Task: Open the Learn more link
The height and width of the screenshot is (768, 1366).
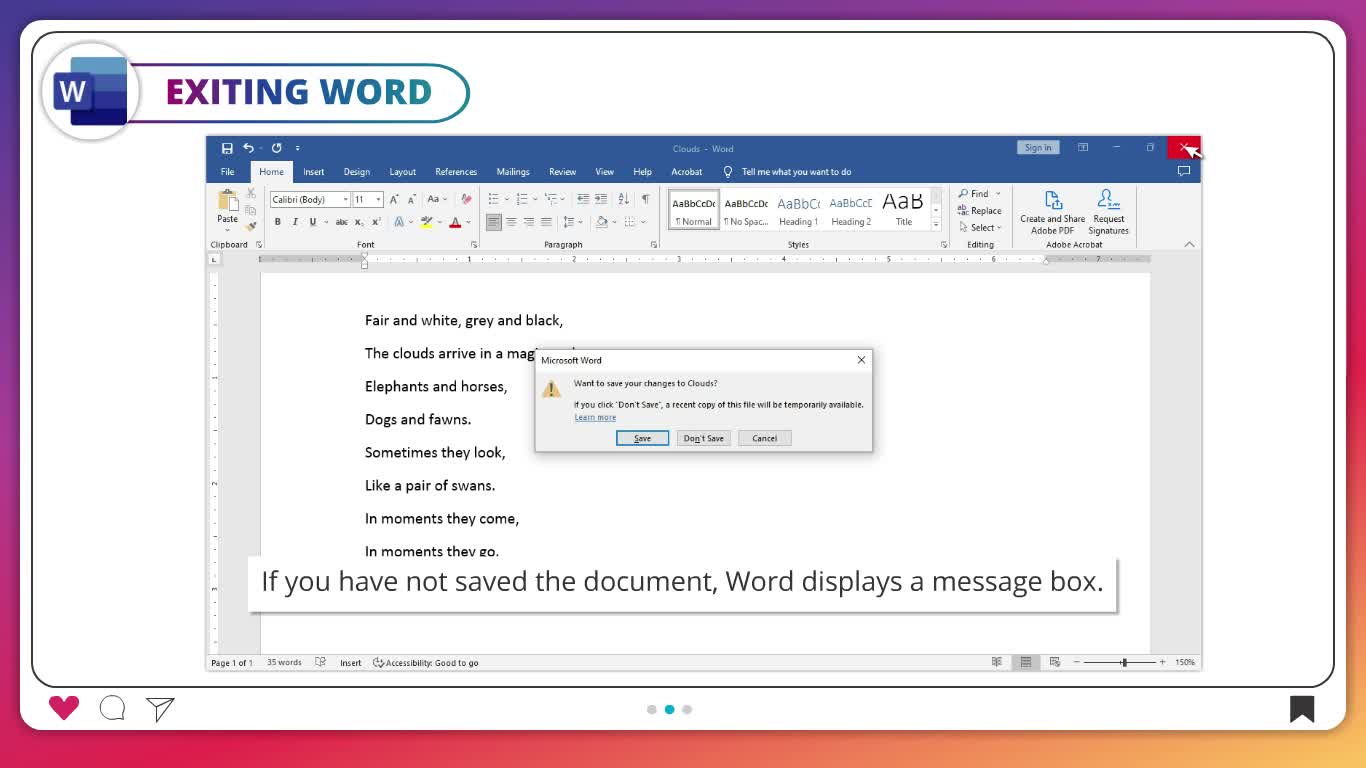Action: [595, 417]
